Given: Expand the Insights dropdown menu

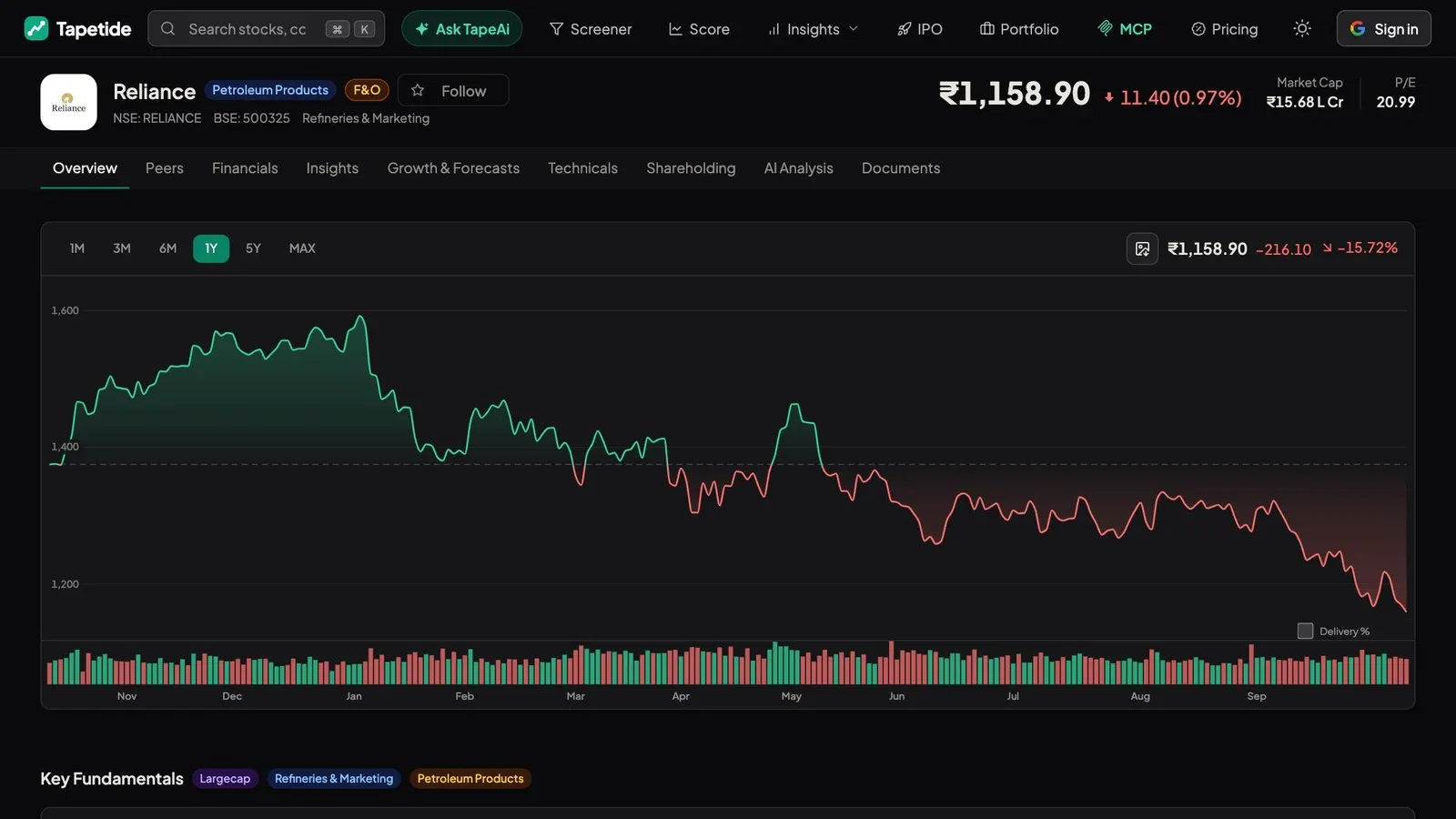Looking at the screenshot, I should pyautogui.click(x=813, y=29).
